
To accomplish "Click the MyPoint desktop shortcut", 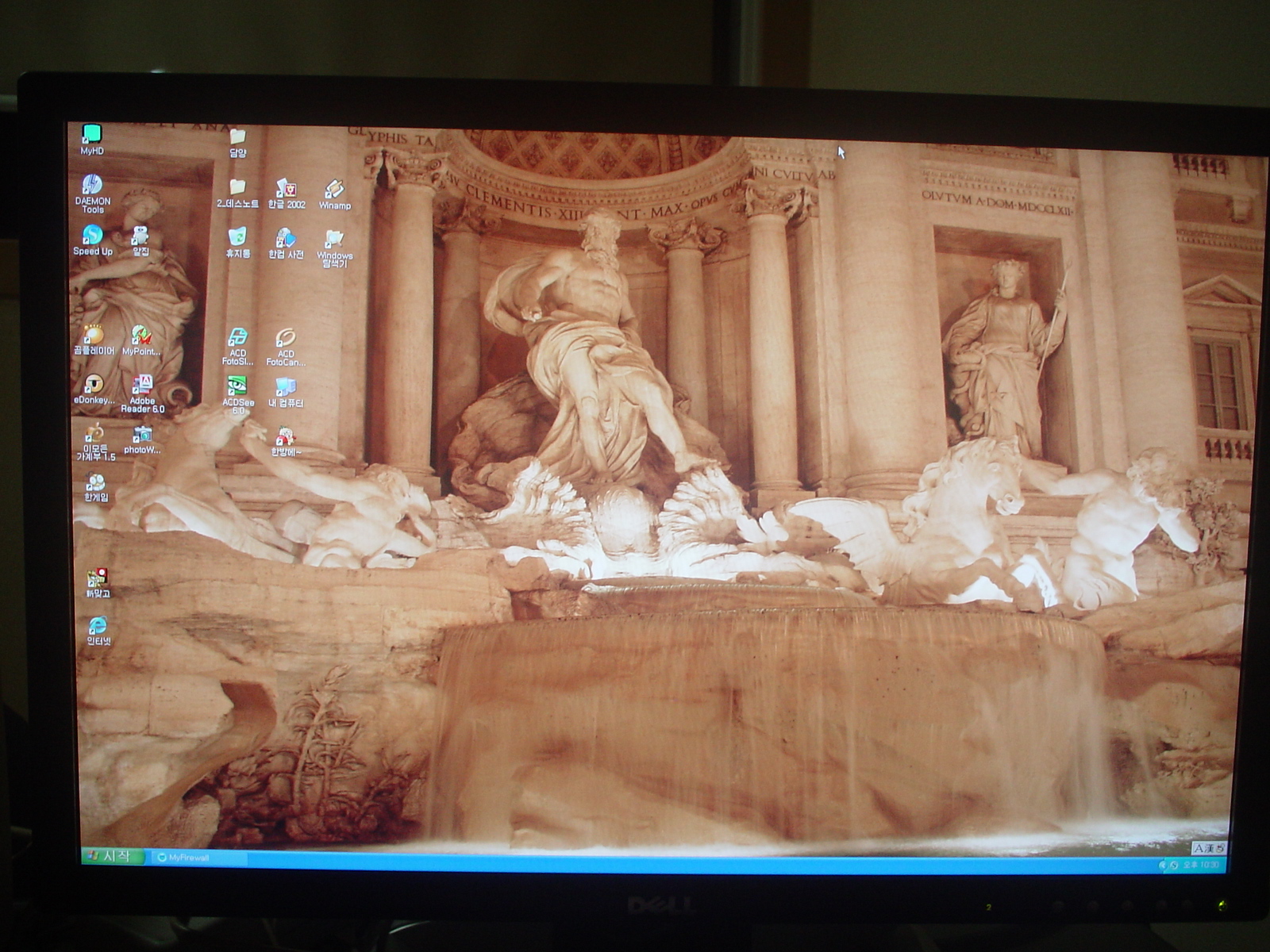I will [141, 336].
